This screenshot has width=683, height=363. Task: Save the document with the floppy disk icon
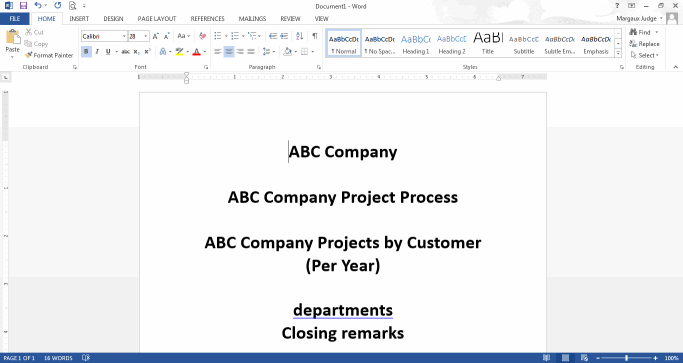[x=23, y=6]
